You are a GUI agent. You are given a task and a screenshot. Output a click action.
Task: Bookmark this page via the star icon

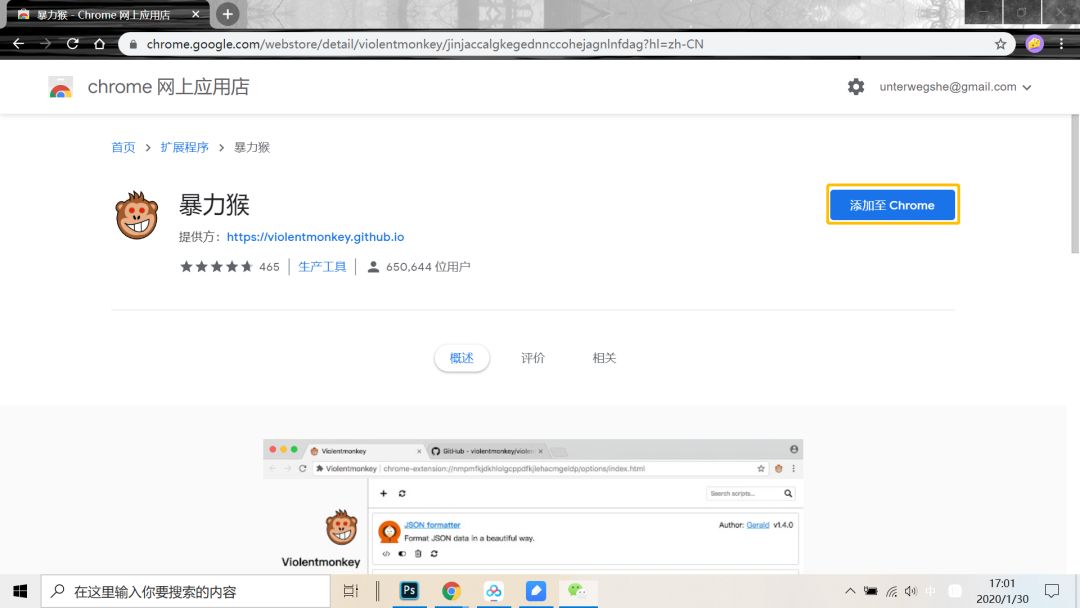[1000, 44]
